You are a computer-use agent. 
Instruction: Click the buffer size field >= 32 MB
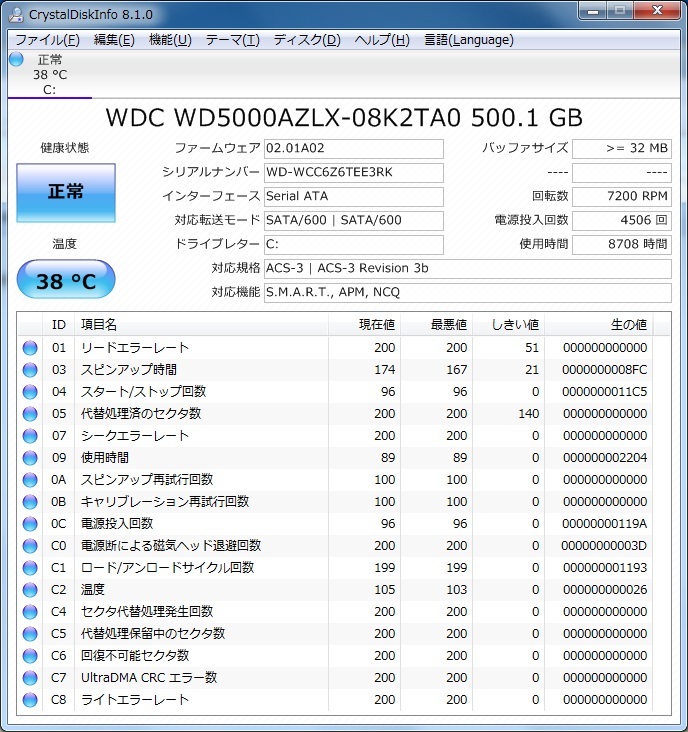click(x=622, y=149)
